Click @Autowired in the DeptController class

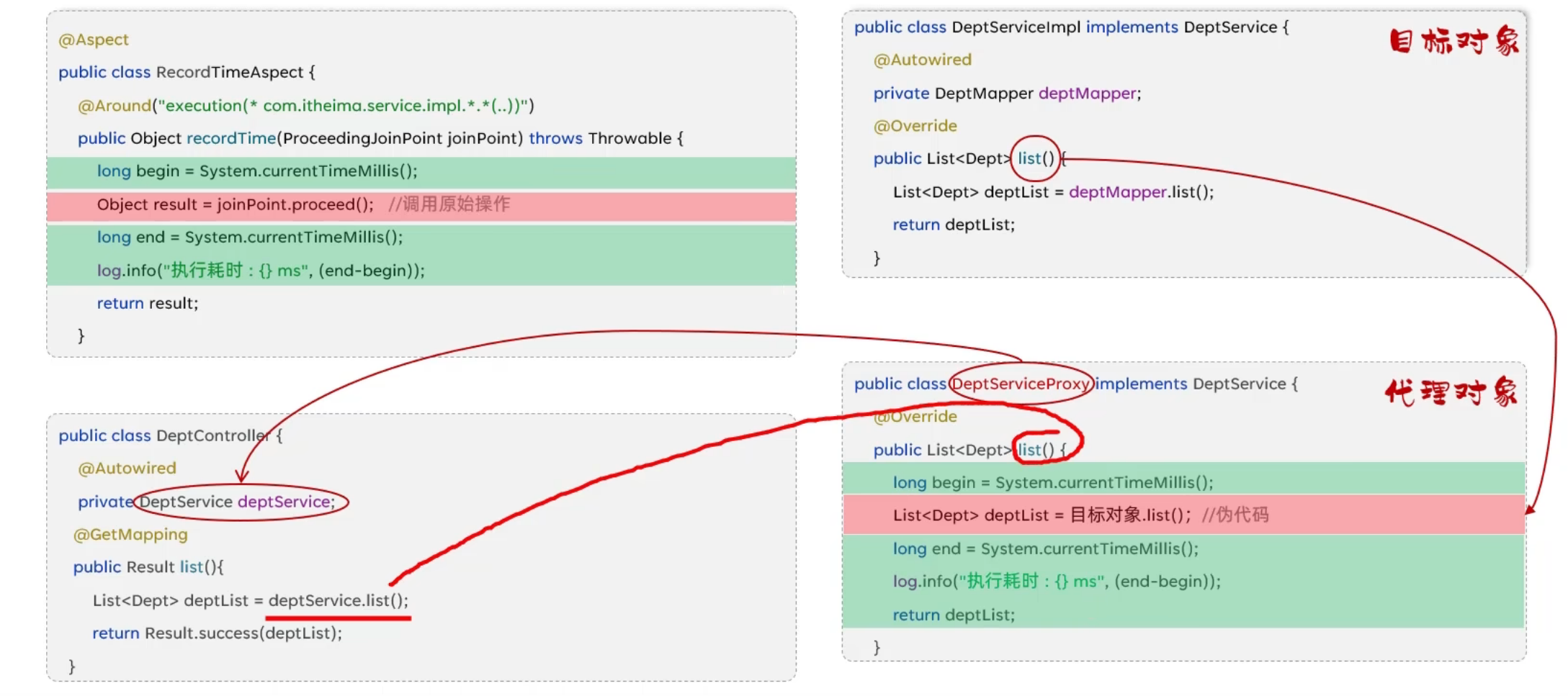pyautogui.click(x=127, y=469)
